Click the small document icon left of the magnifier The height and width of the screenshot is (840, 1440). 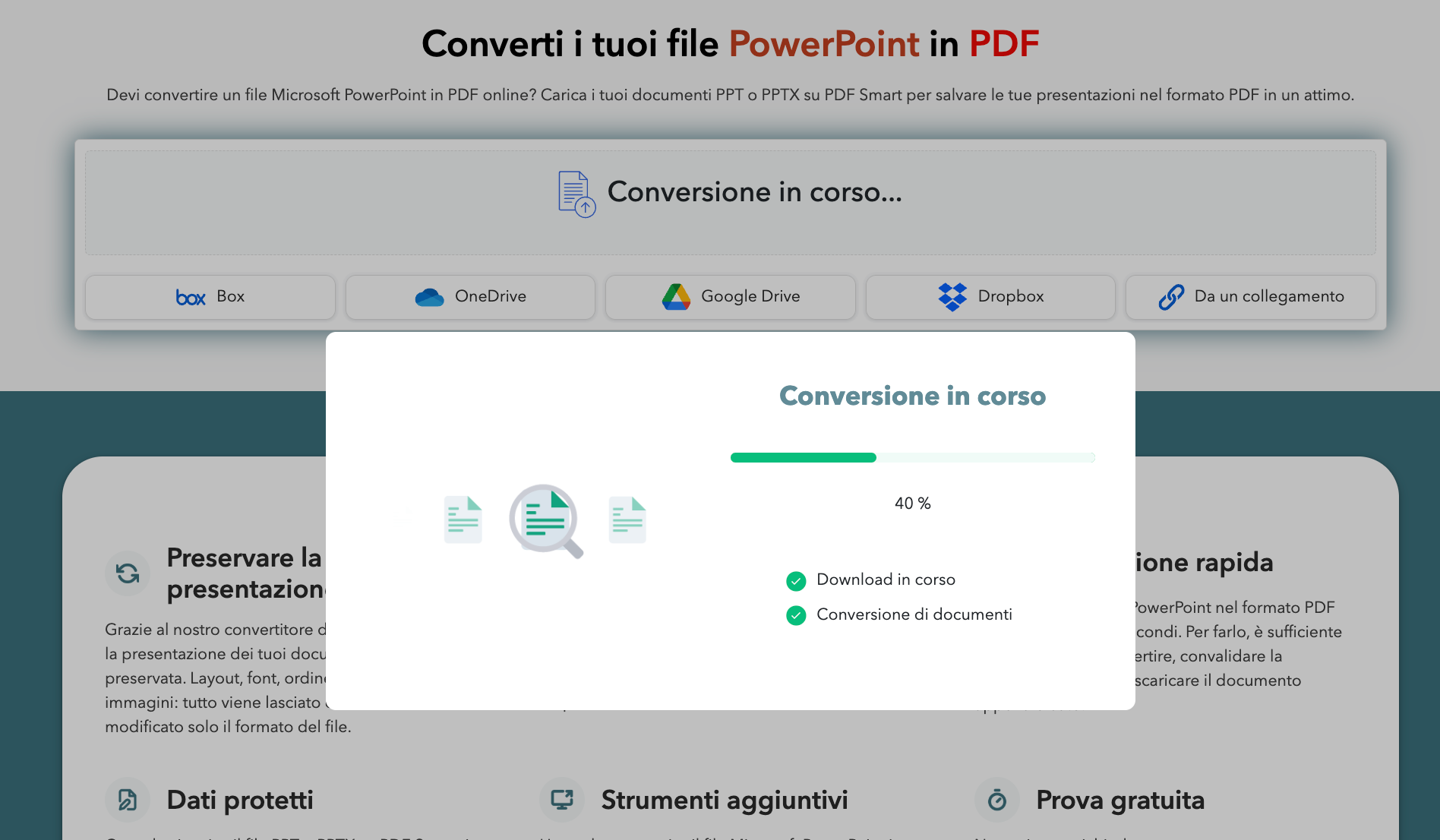tap(463, 519)
